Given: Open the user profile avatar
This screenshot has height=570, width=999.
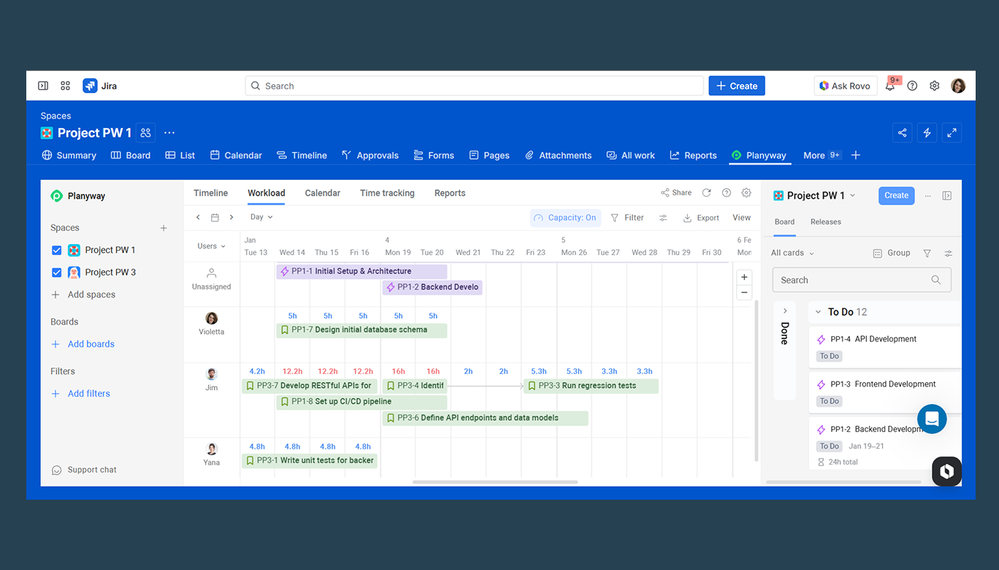Looking at the screenshot, I should coord(958,86).
